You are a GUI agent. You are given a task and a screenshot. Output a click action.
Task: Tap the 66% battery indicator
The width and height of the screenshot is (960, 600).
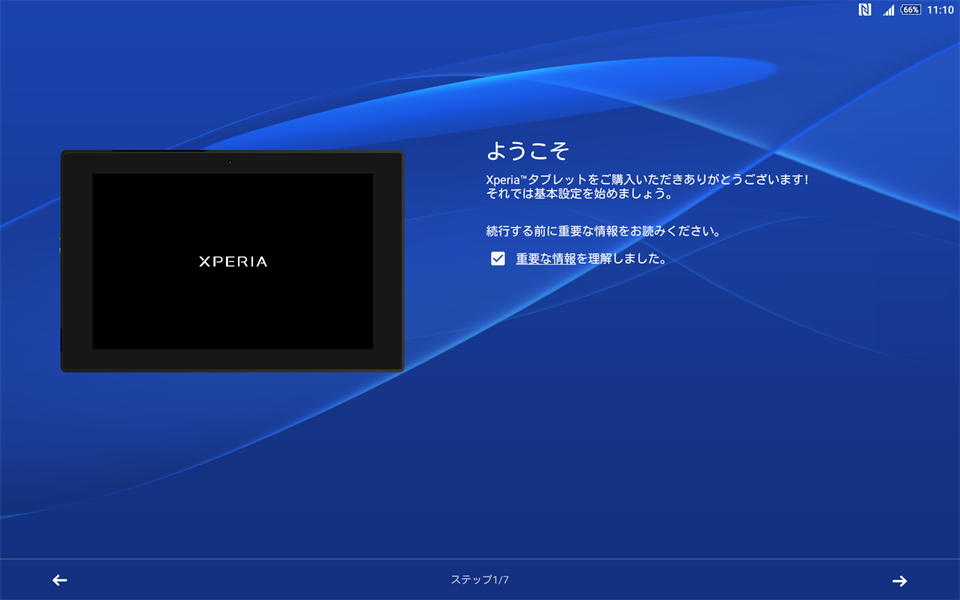coord(910,10)
